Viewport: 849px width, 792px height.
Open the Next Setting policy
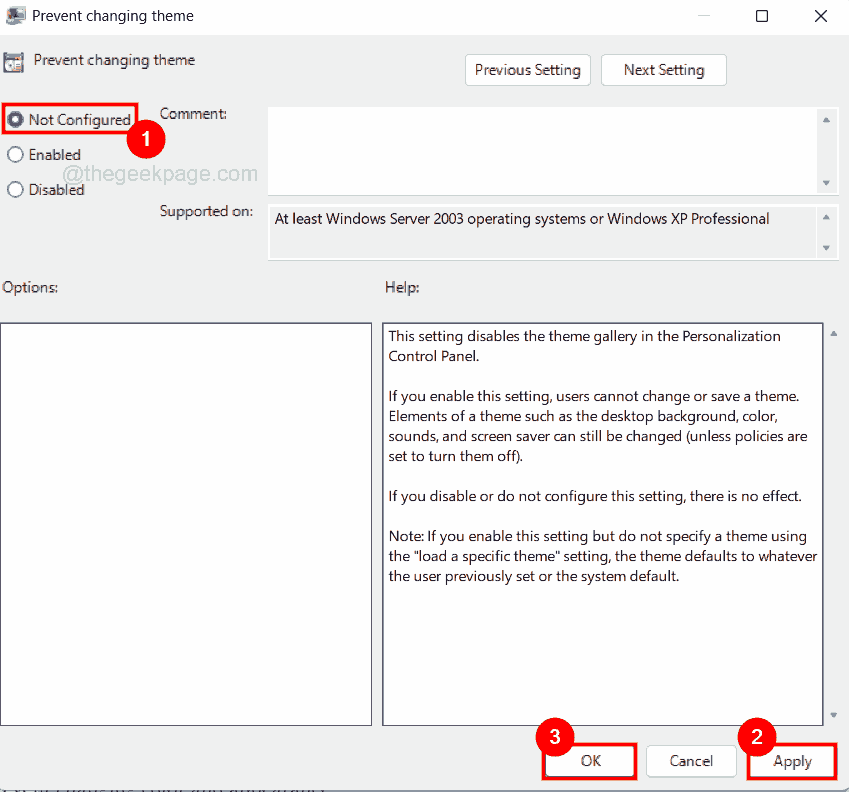click(663, 70)
